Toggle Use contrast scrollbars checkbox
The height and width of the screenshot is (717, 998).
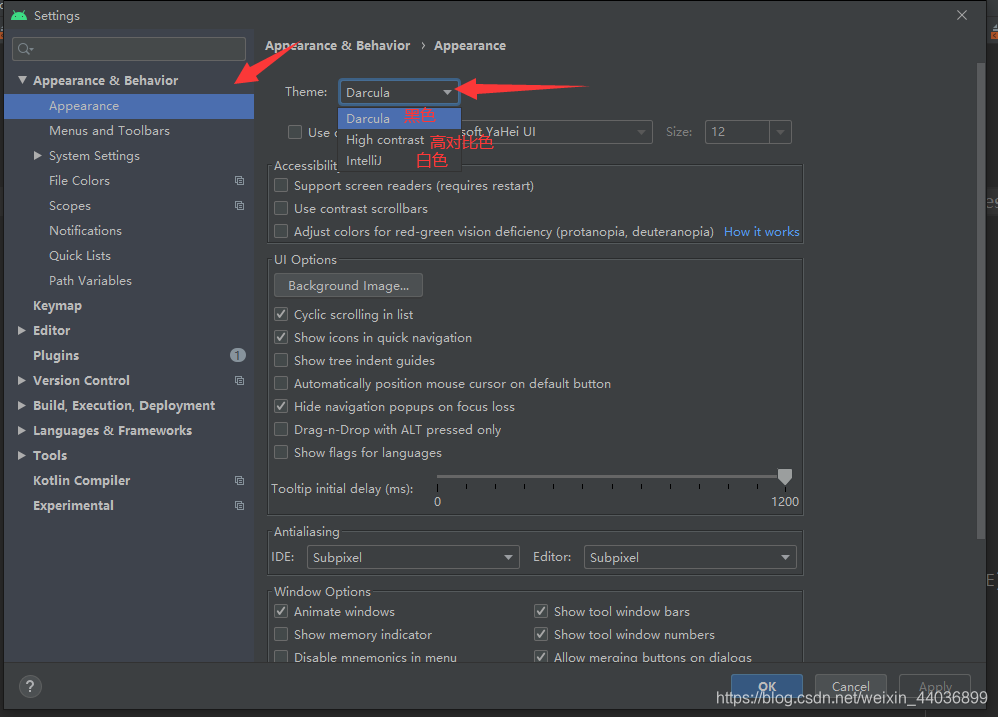(x=281, y=208)
